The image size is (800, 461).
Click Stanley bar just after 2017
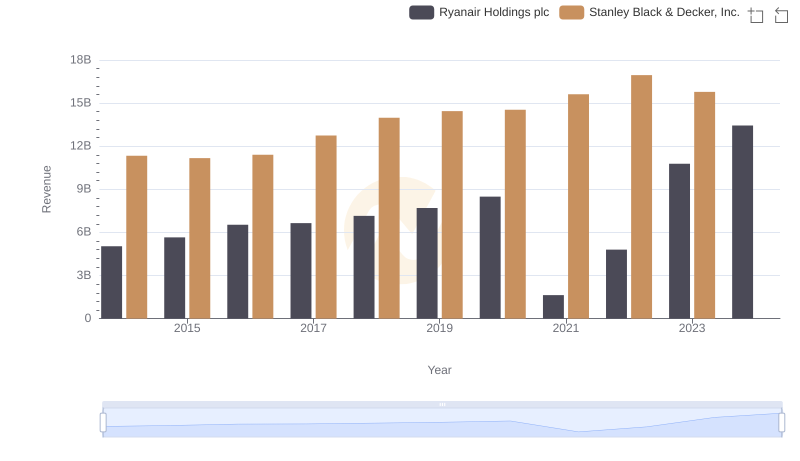coord(326,227)
